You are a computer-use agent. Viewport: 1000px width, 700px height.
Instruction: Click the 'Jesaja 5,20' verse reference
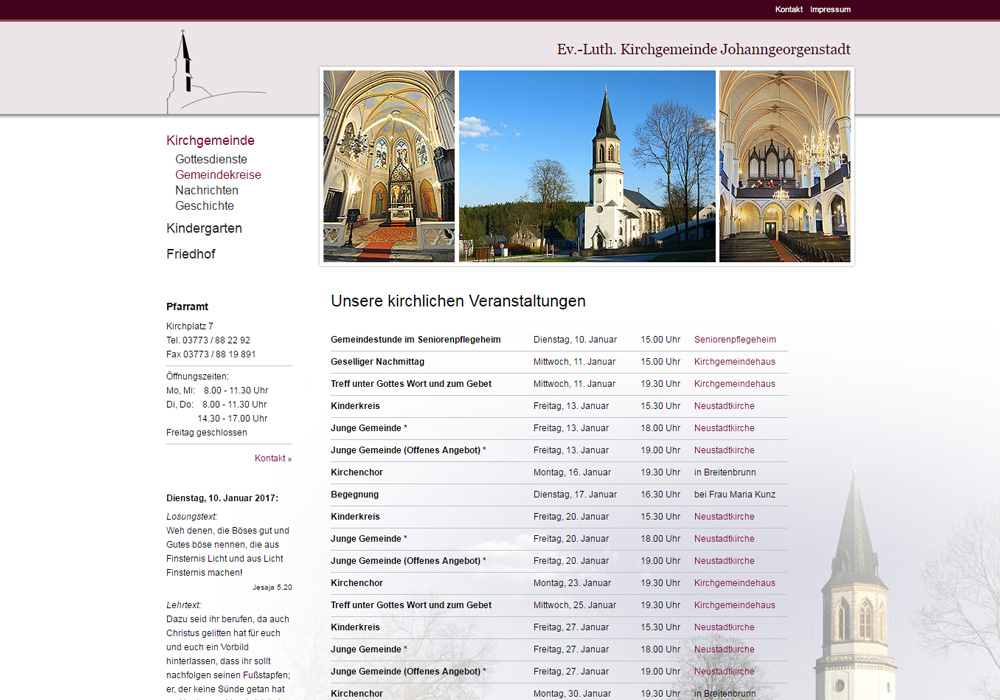tap(272, 587)
